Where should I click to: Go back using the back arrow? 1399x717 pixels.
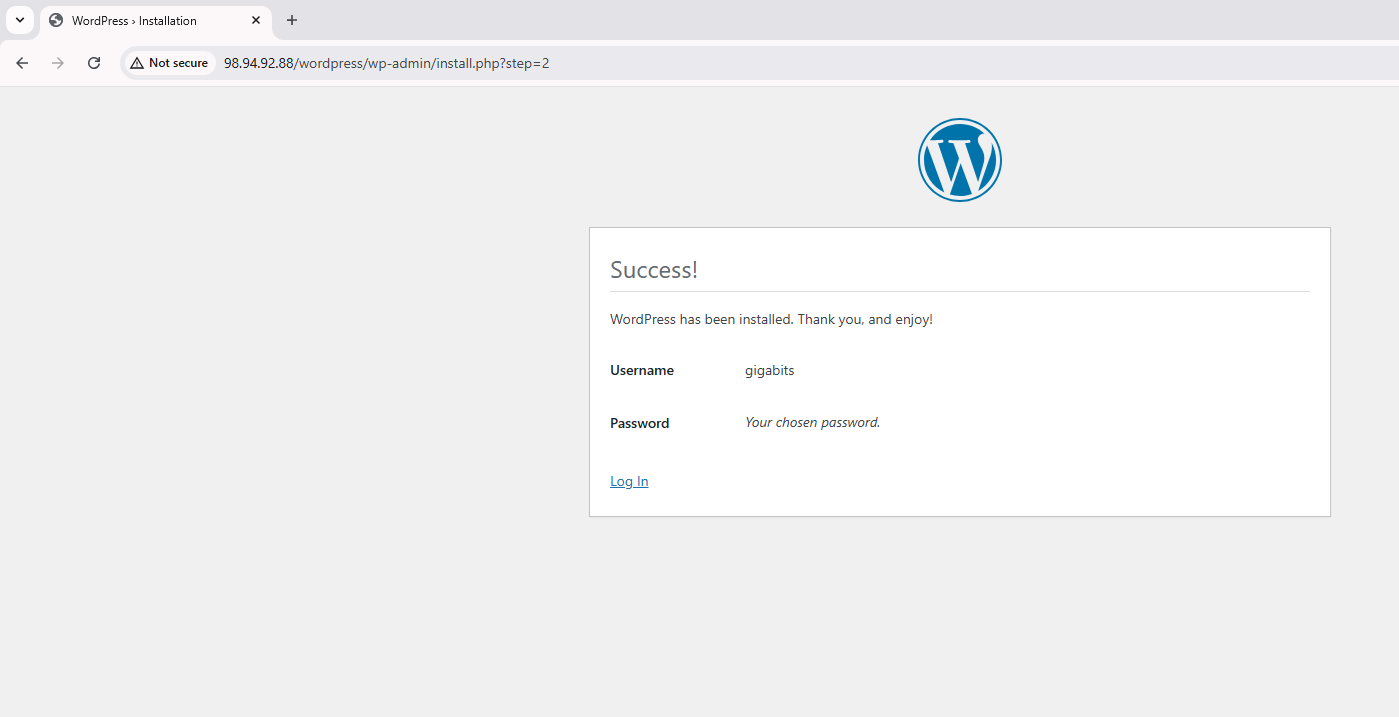[x=22, y=63]
